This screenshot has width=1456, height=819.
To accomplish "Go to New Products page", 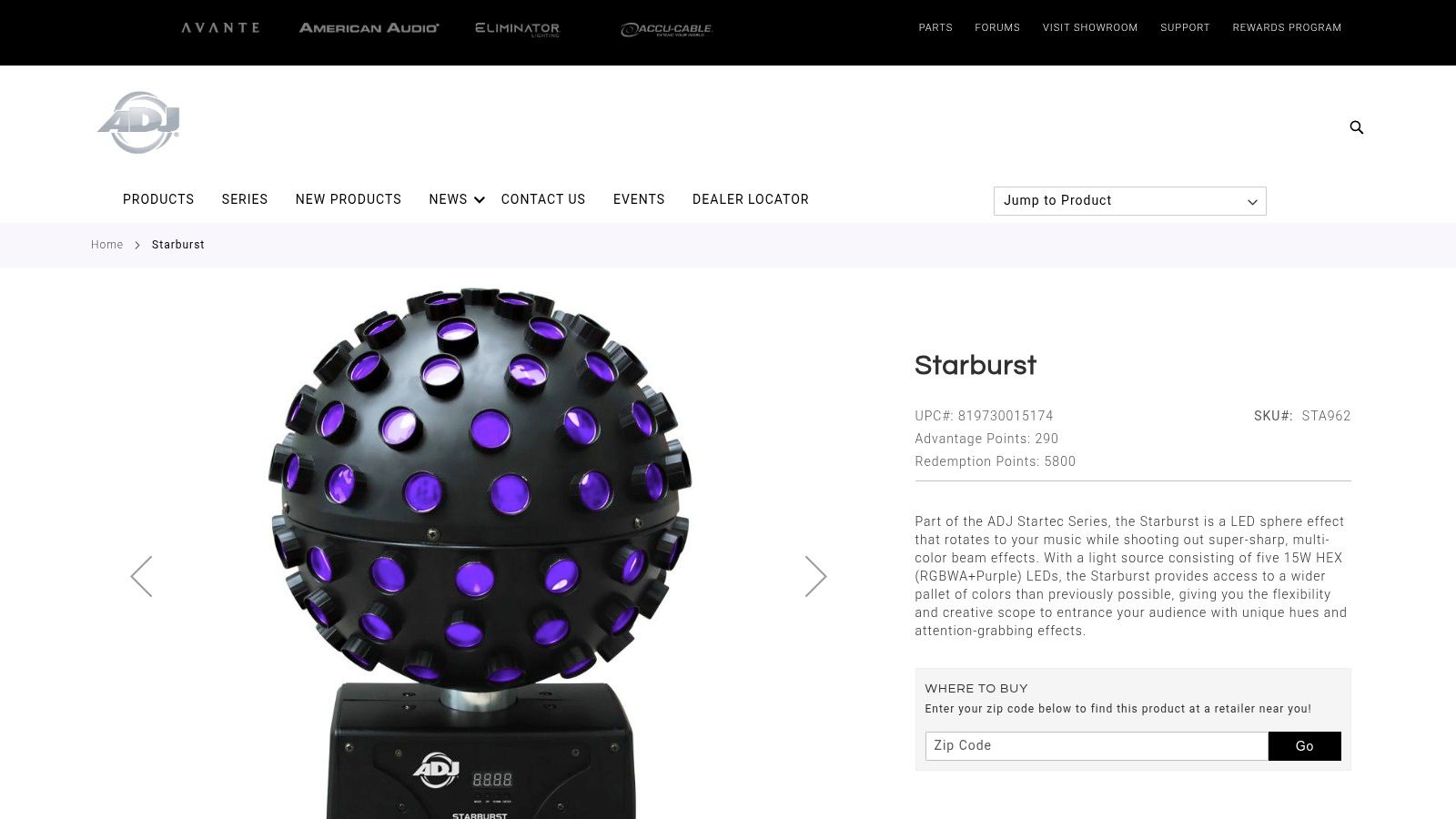I will pos(349,199).
